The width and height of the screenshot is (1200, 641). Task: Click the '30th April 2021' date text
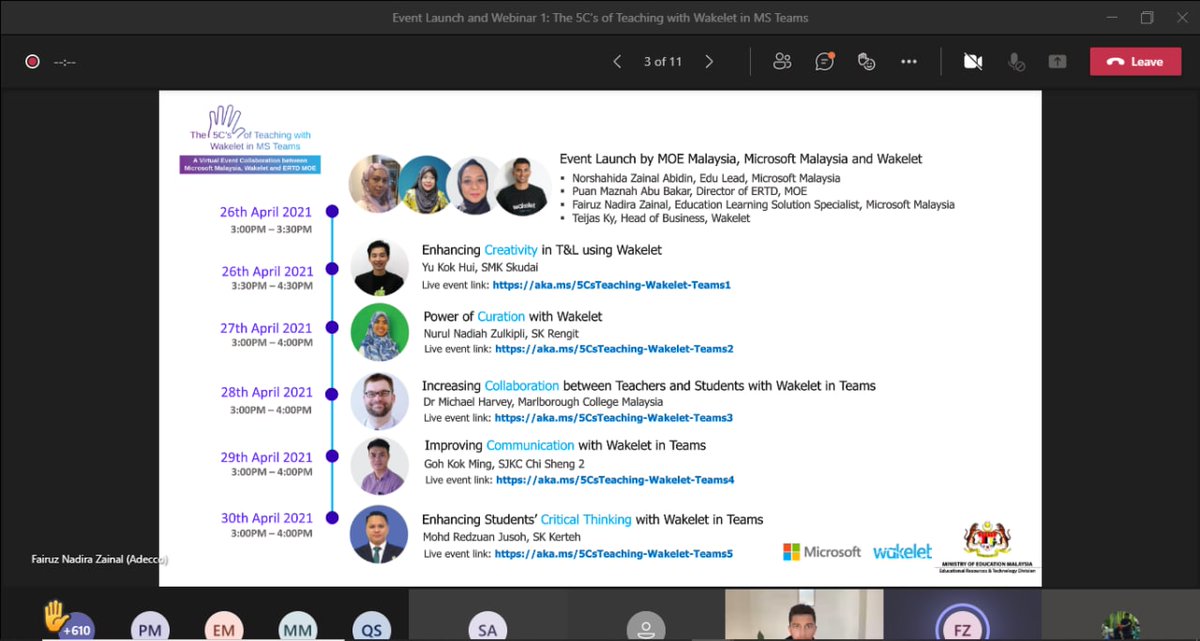point(267,518)
